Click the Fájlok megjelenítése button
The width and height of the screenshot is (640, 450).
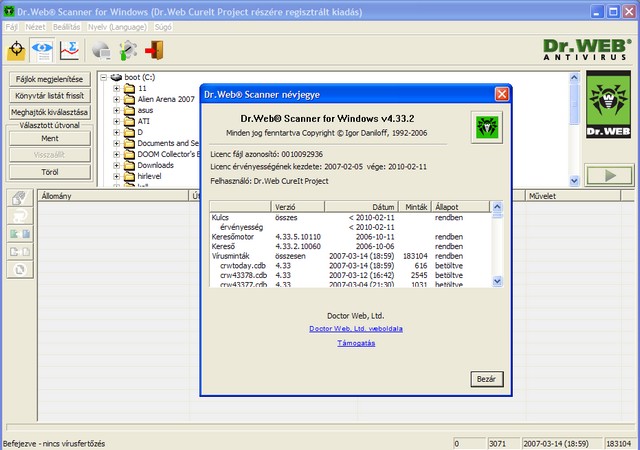click(50, 79)
